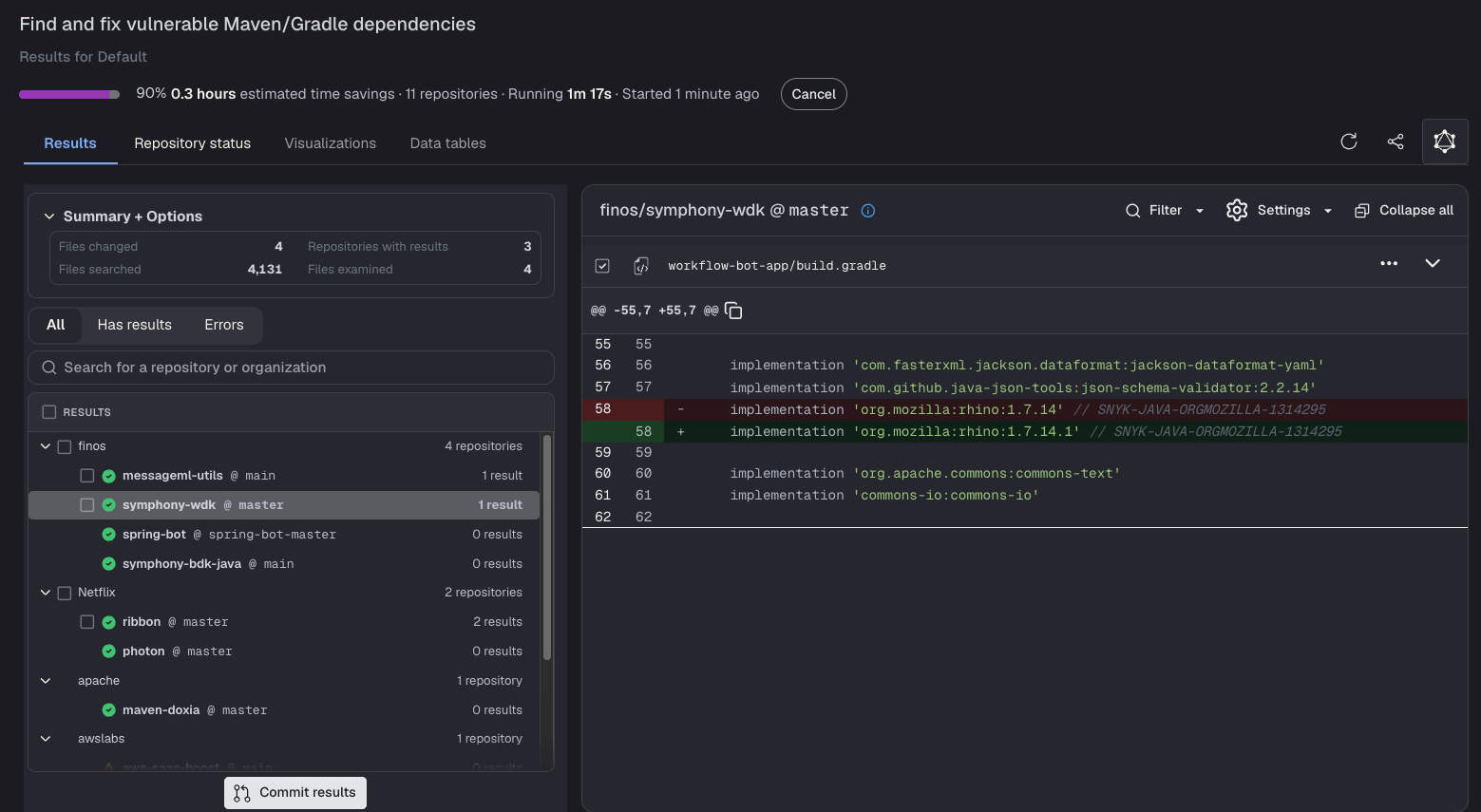Switch to the Results tab
Image resolution: width=1481 pixels, height=812 pixels.
coord(70,143)
